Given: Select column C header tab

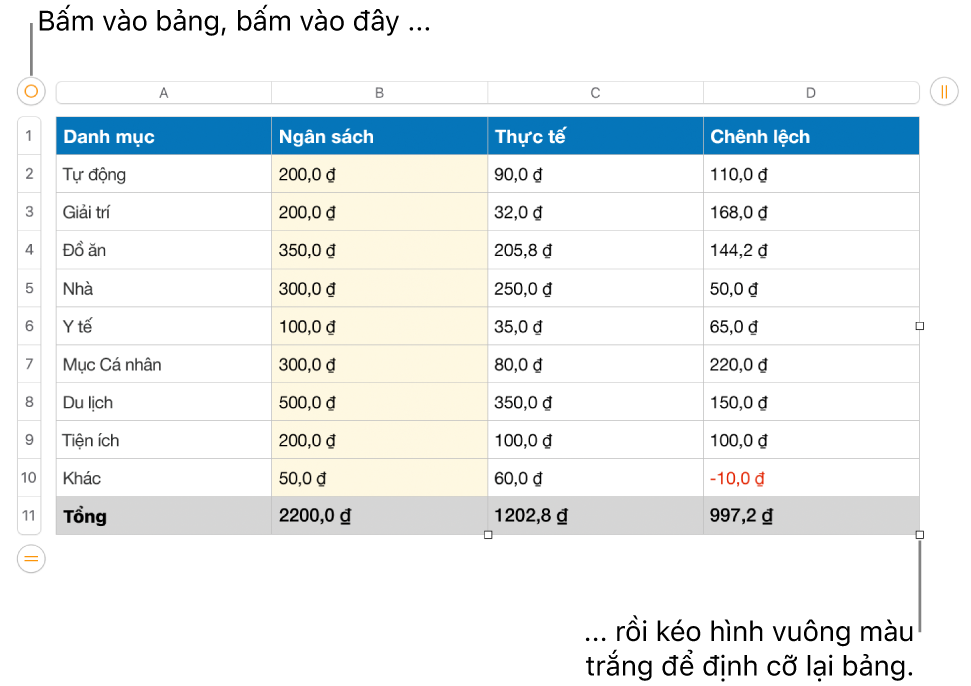Looking at the screenshot, I should 595,93.
